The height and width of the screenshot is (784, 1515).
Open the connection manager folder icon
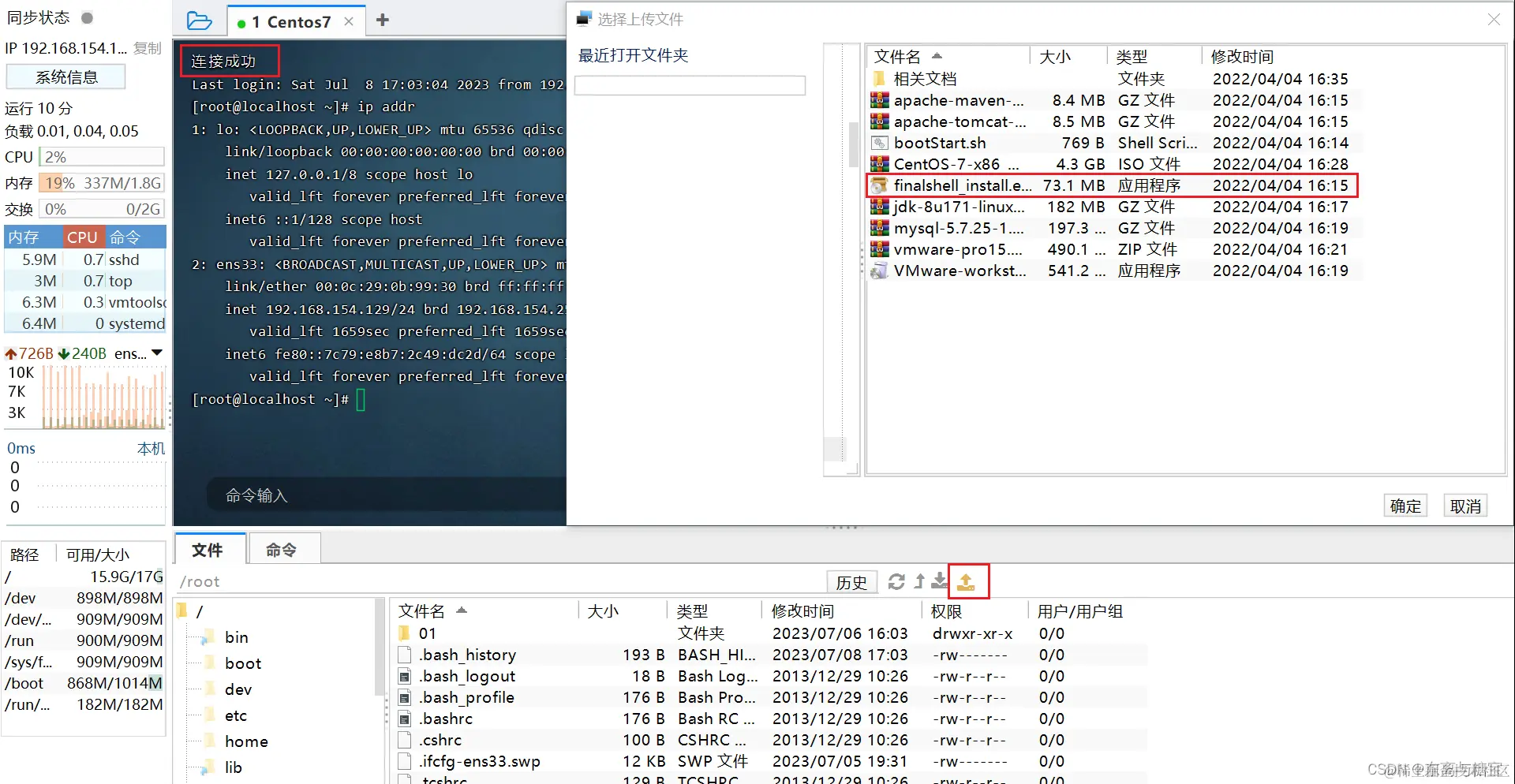(199, 20)
